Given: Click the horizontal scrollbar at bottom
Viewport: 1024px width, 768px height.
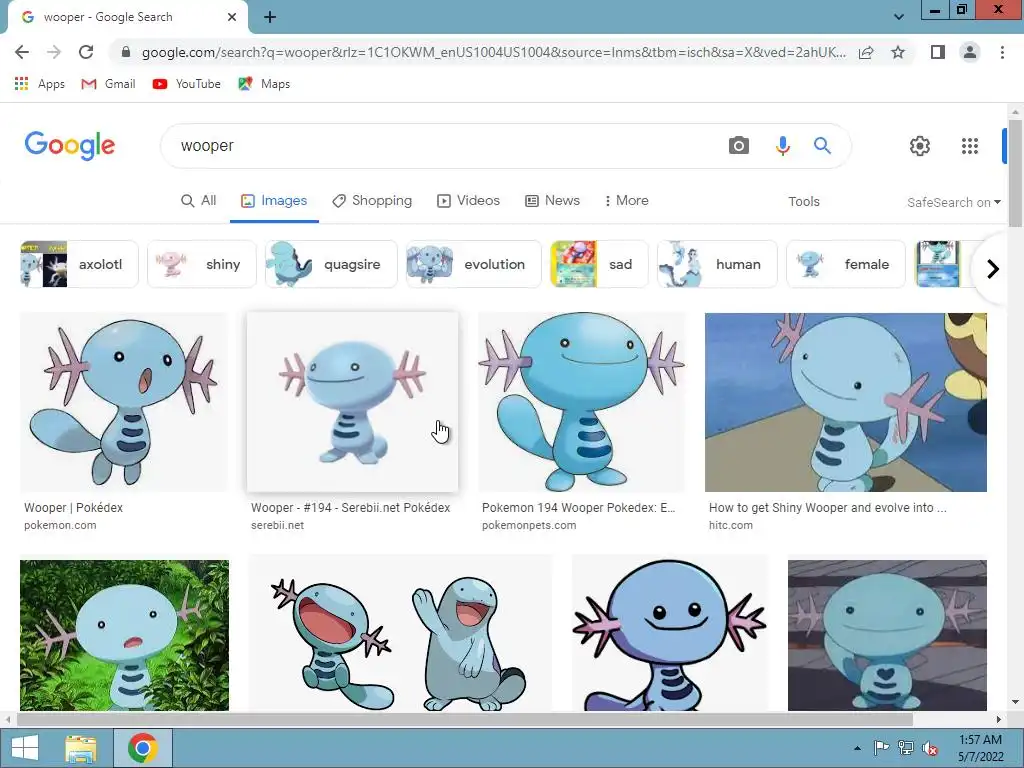Looking at the screenshot, I should coord(464,719).
